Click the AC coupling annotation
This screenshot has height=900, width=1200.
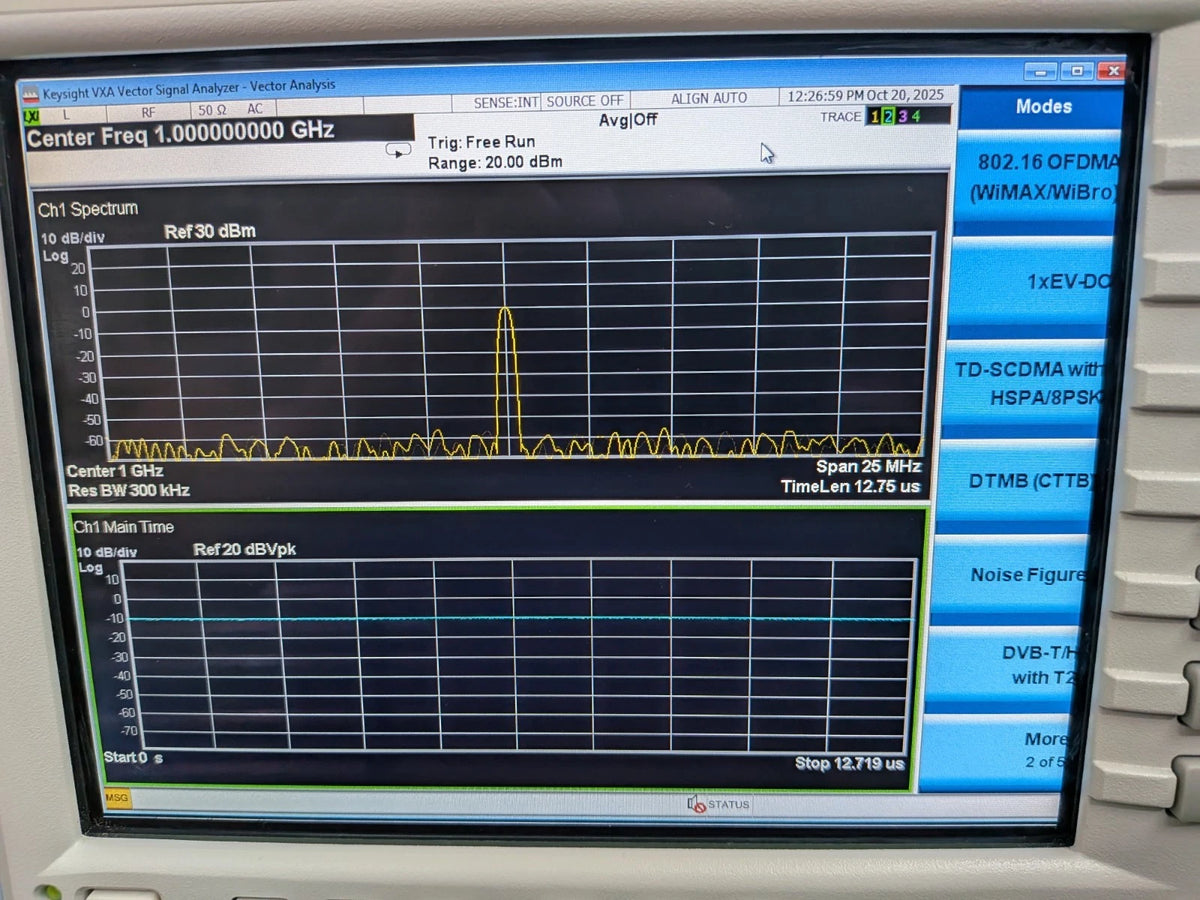(x=255, y=109)
